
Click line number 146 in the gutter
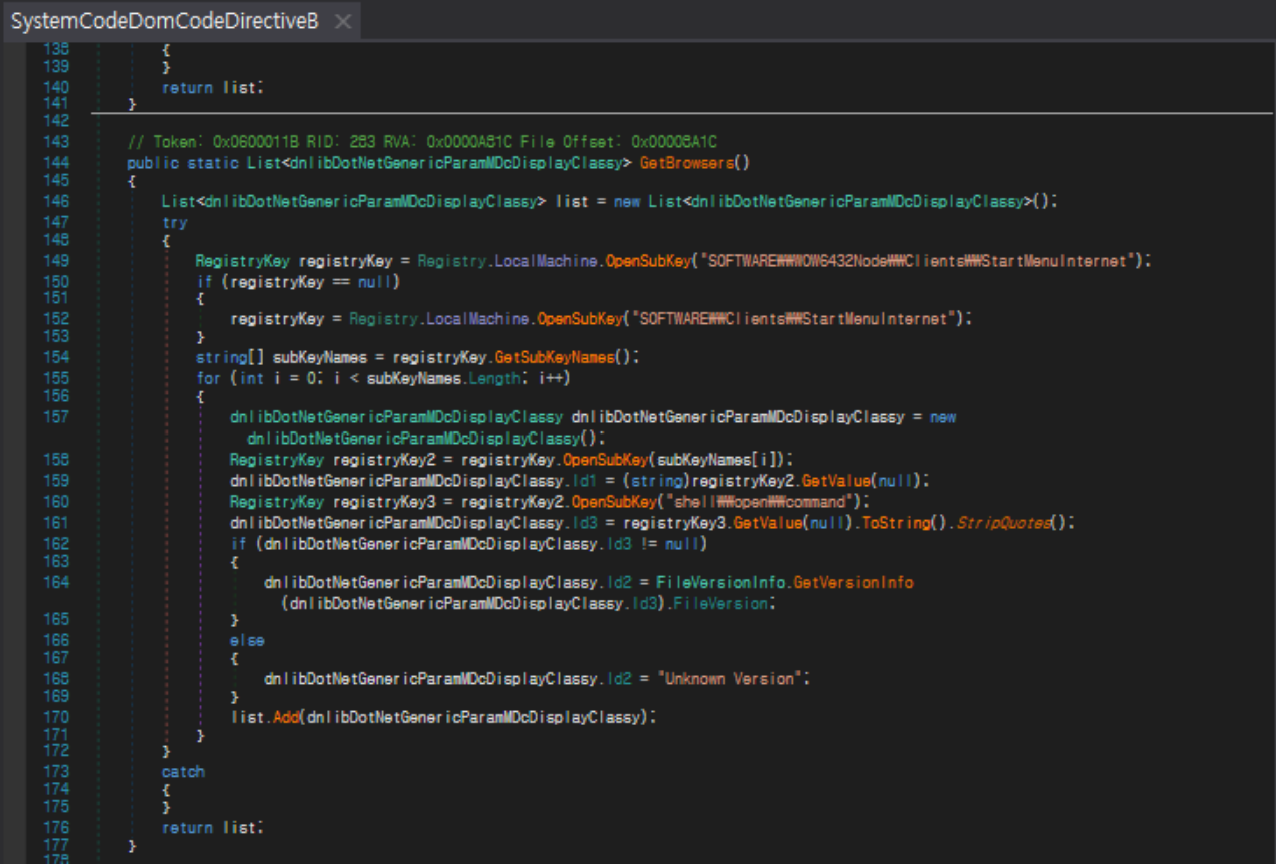click(x=56, y=200)
